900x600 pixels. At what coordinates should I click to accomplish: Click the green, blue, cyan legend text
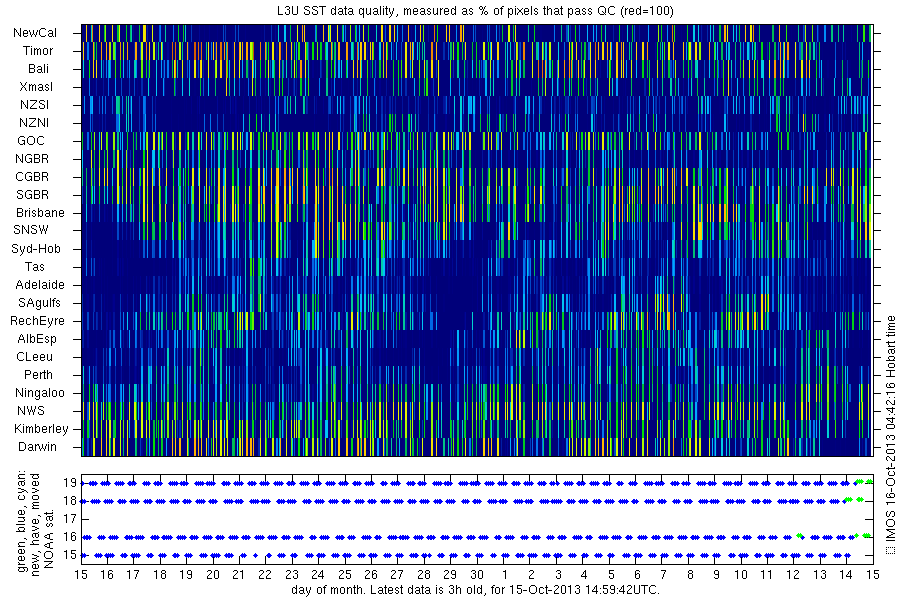22,522
